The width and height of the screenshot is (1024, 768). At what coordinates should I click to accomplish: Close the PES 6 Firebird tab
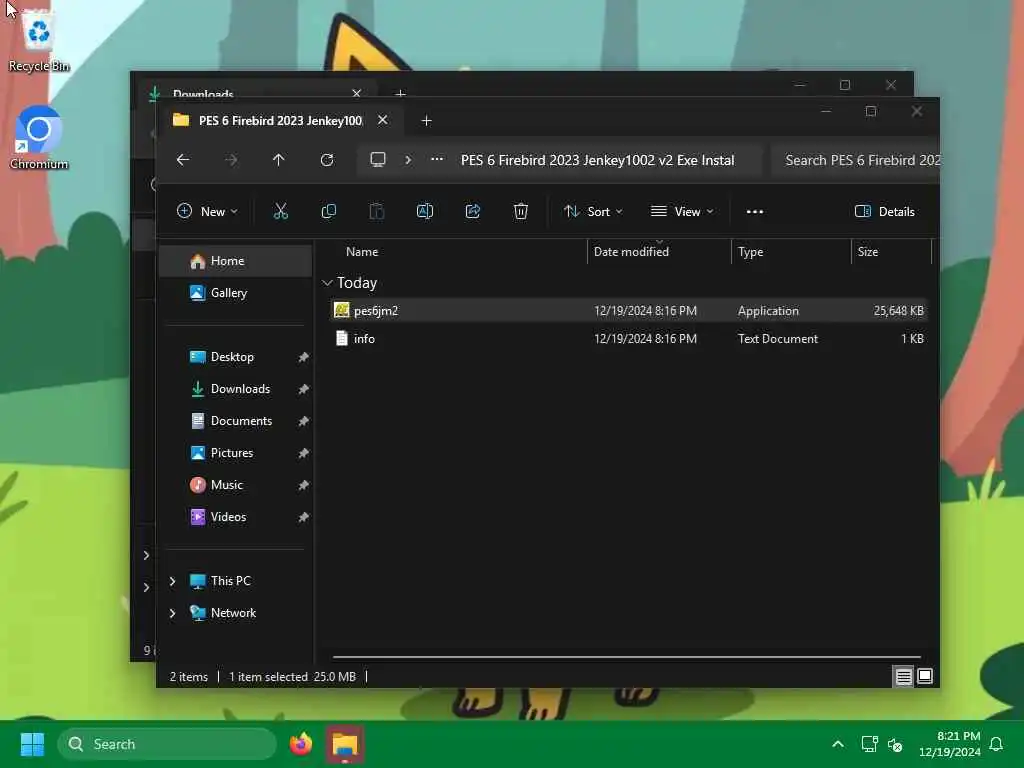(383, 120)
